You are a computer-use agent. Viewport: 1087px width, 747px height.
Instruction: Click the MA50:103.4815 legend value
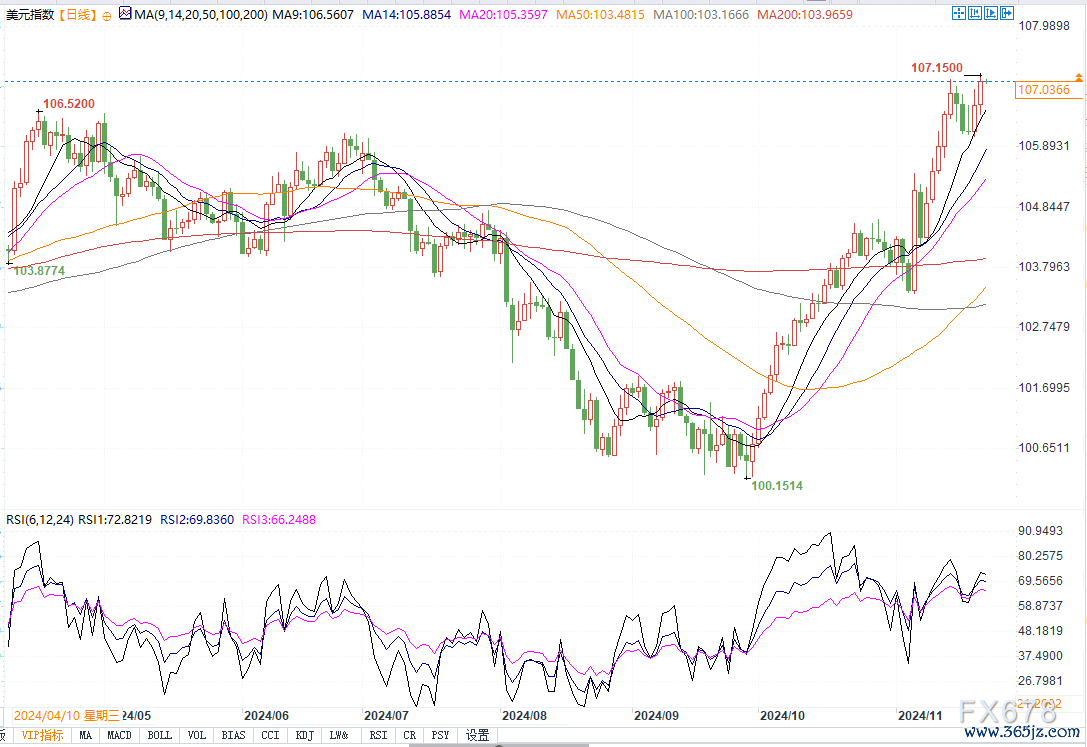click(x=600, y=15)
